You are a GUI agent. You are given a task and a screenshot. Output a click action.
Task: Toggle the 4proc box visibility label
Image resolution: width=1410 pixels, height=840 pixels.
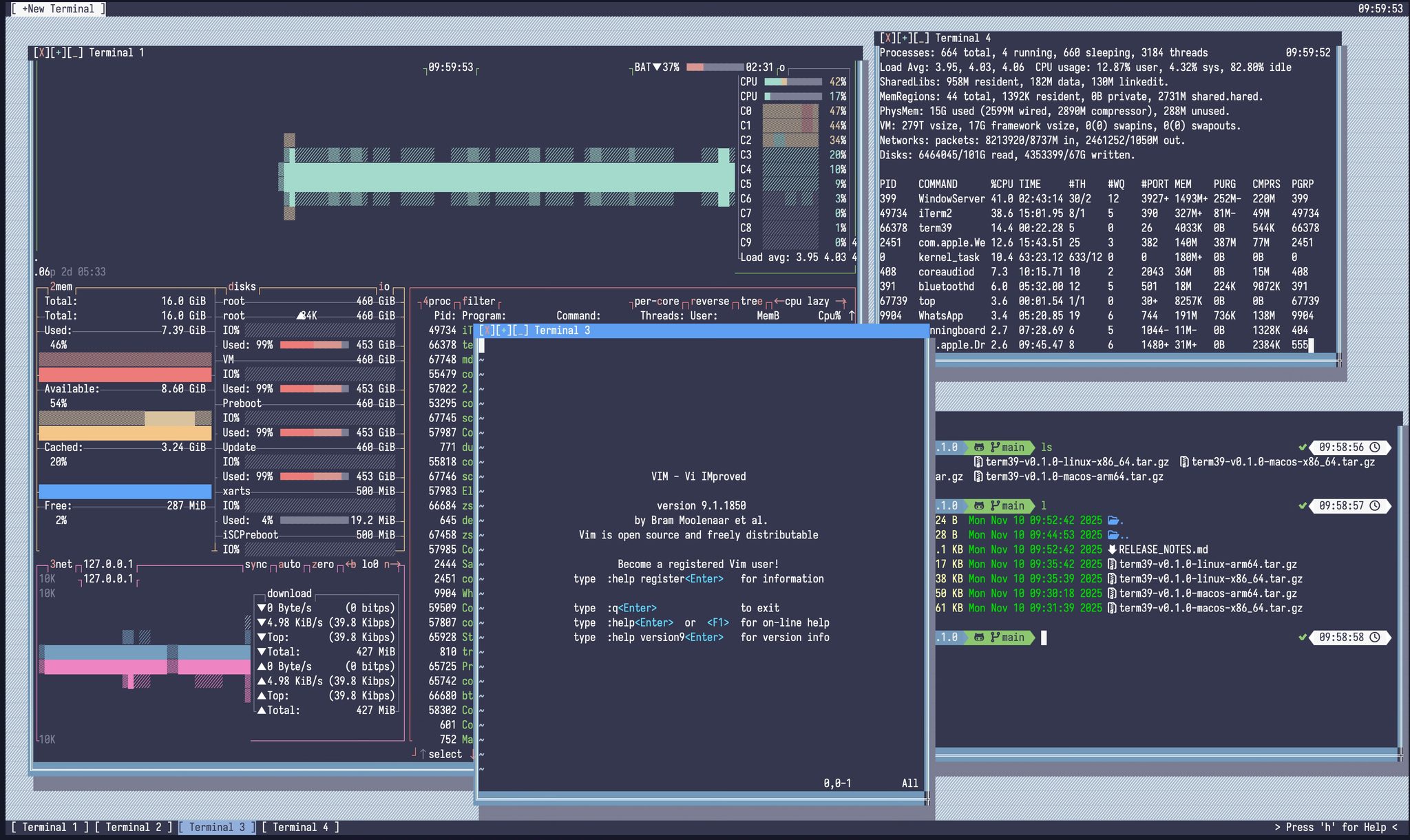coord(436,301)
